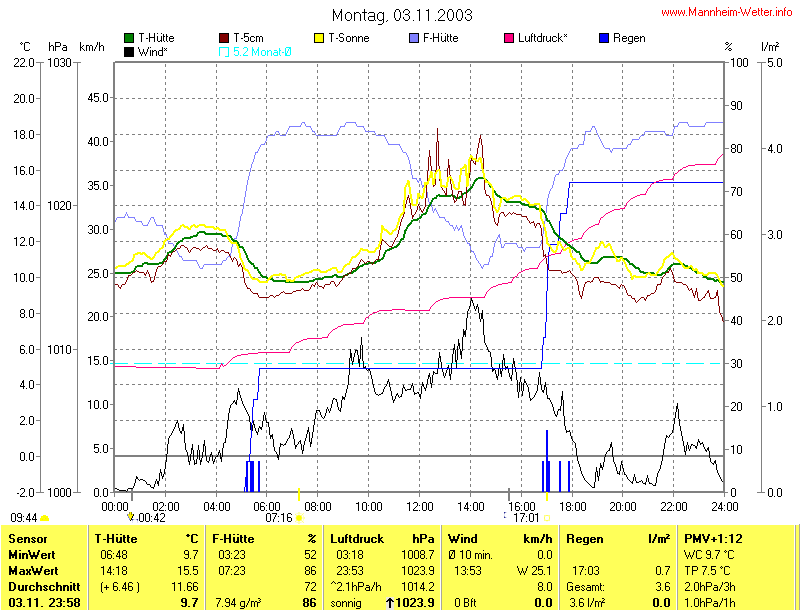Click the moon marker at 00:42
The height and width of the screenshot is (610, 800).
pos(130,518)
